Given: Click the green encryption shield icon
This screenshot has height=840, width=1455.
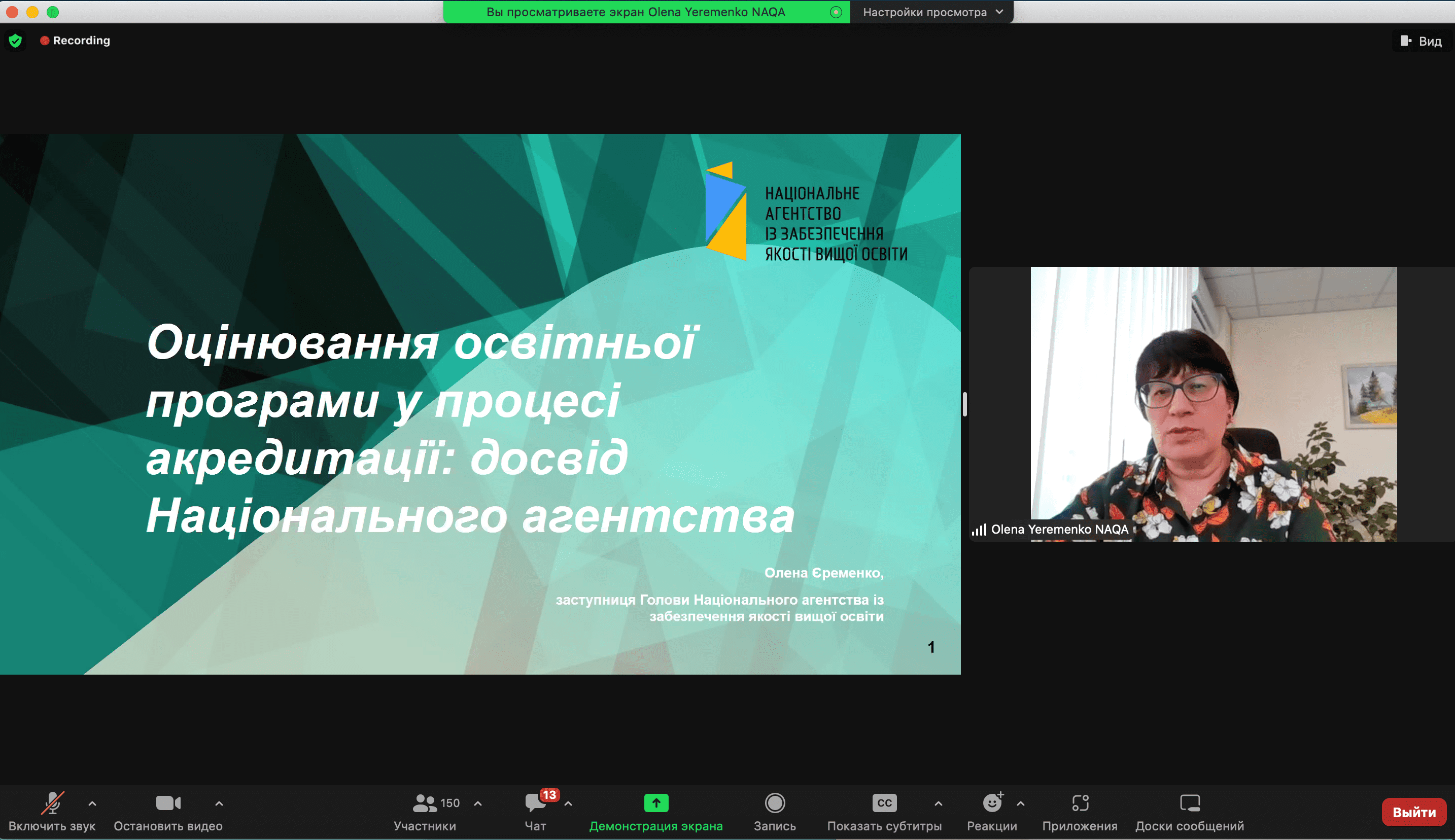Looking at the screenshot, I should pyautogui.click(x=16, y=41).
